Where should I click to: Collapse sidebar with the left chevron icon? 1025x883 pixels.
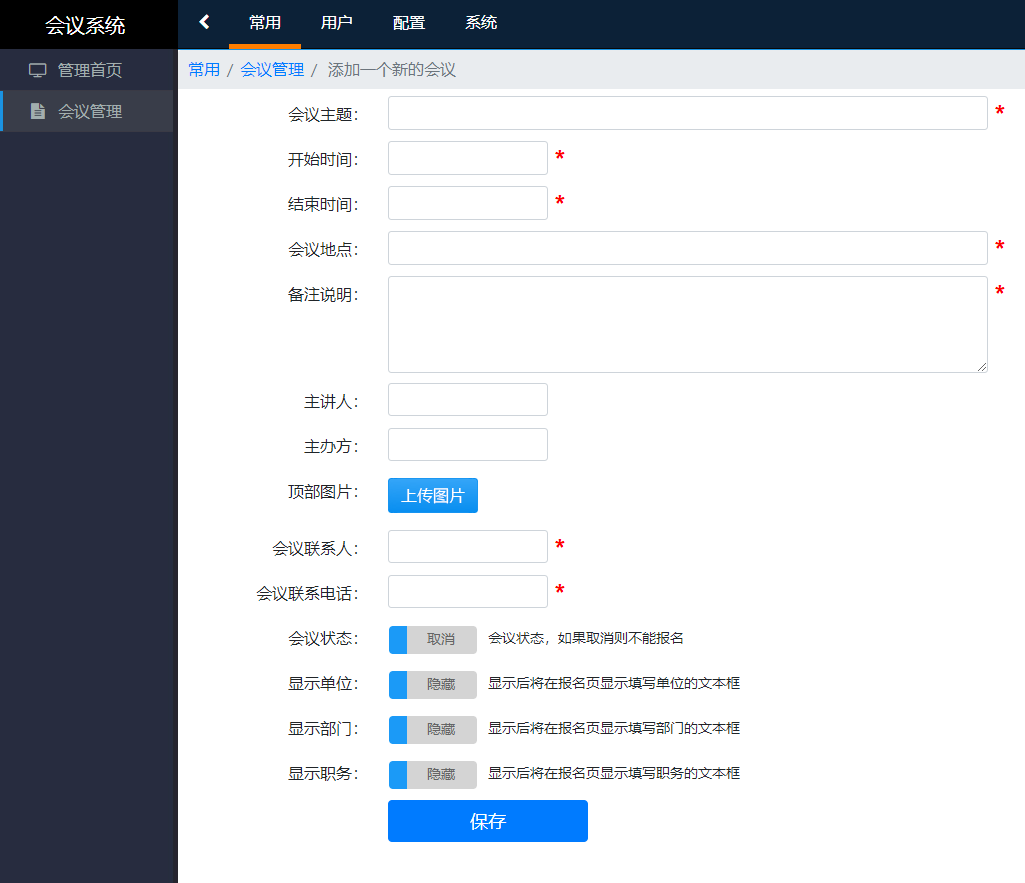204,22
